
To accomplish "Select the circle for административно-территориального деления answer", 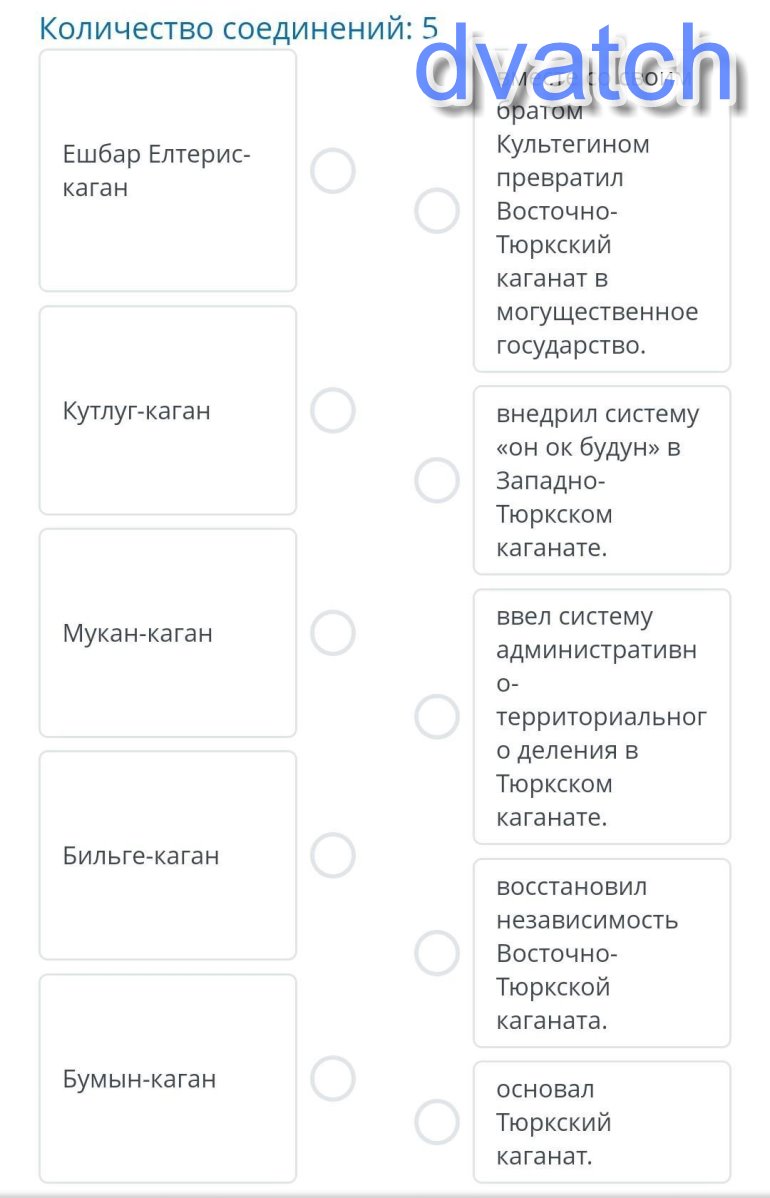I will tap(437, 717).
